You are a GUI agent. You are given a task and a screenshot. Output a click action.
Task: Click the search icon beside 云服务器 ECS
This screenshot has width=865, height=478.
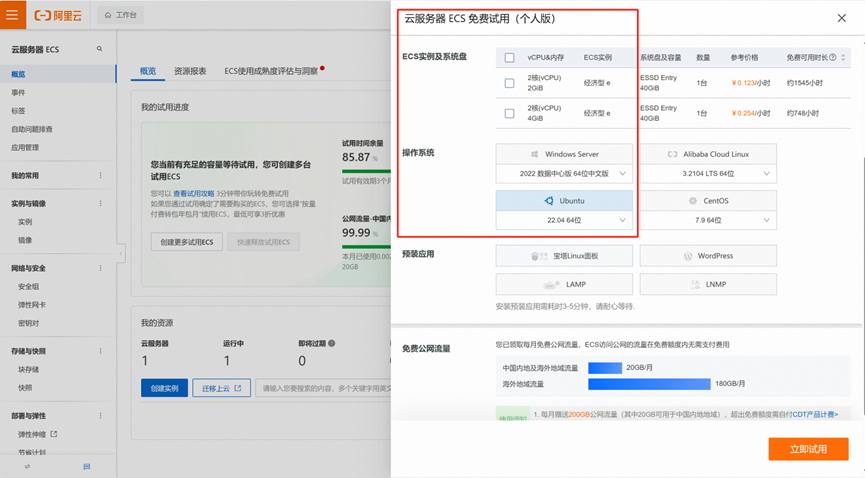point(99,49)
